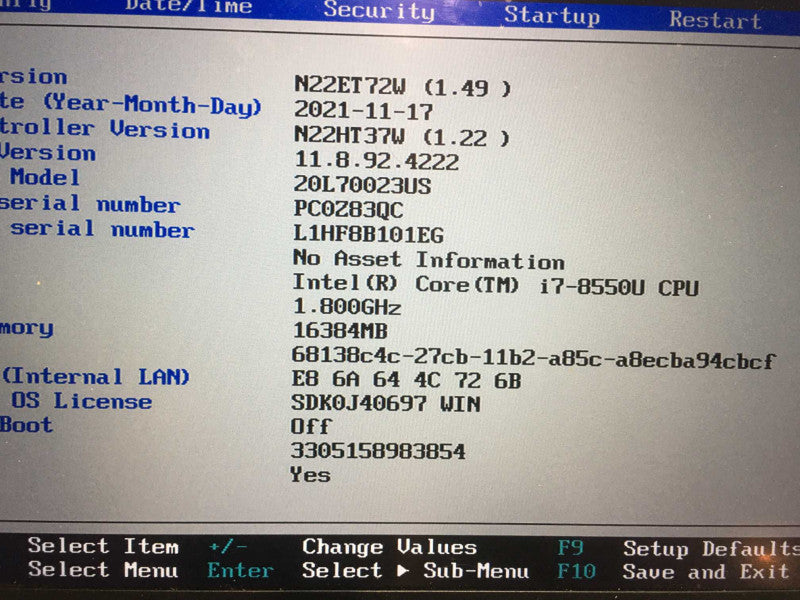Click the Sub-Menu arrow triangle icon
Image resolution: width=800 pixels, height=600 pixels.
[403, 570]
